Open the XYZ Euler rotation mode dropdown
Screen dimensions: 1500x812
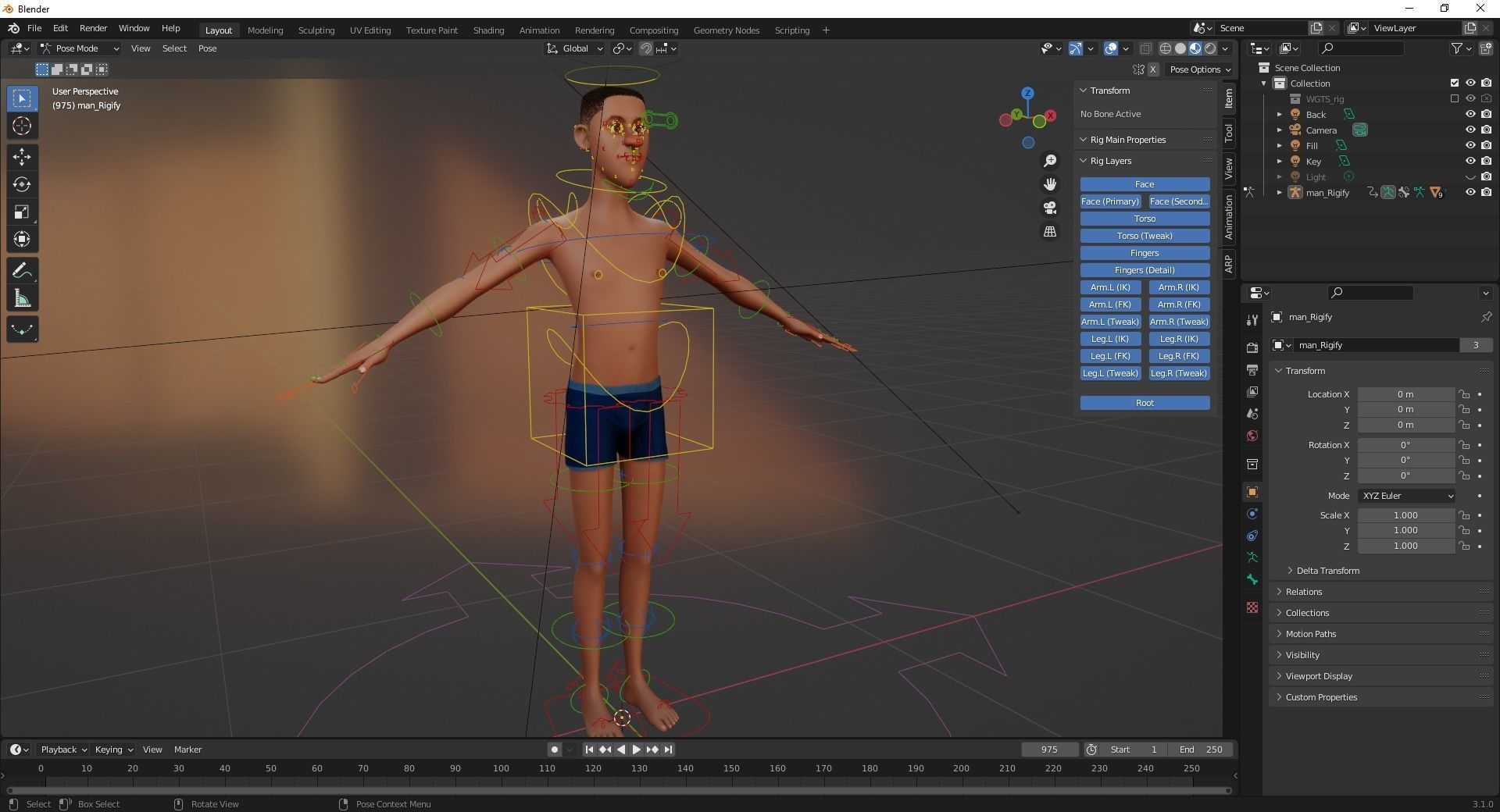coord(1407,496)
